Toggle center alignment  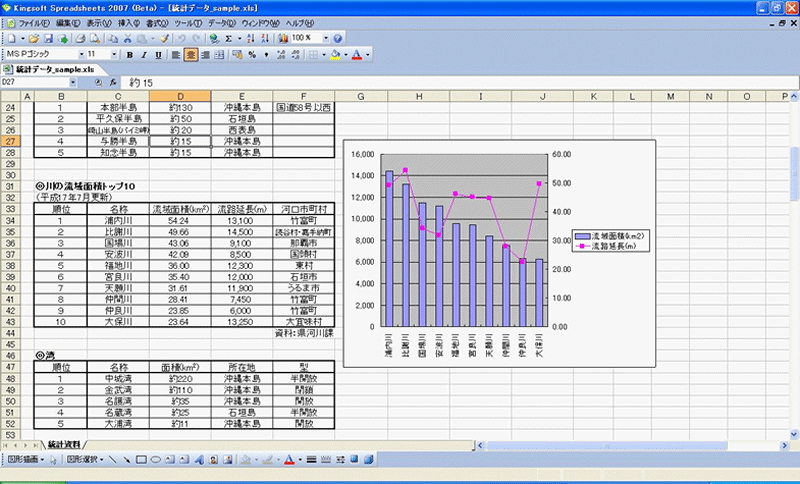[191, 55]
